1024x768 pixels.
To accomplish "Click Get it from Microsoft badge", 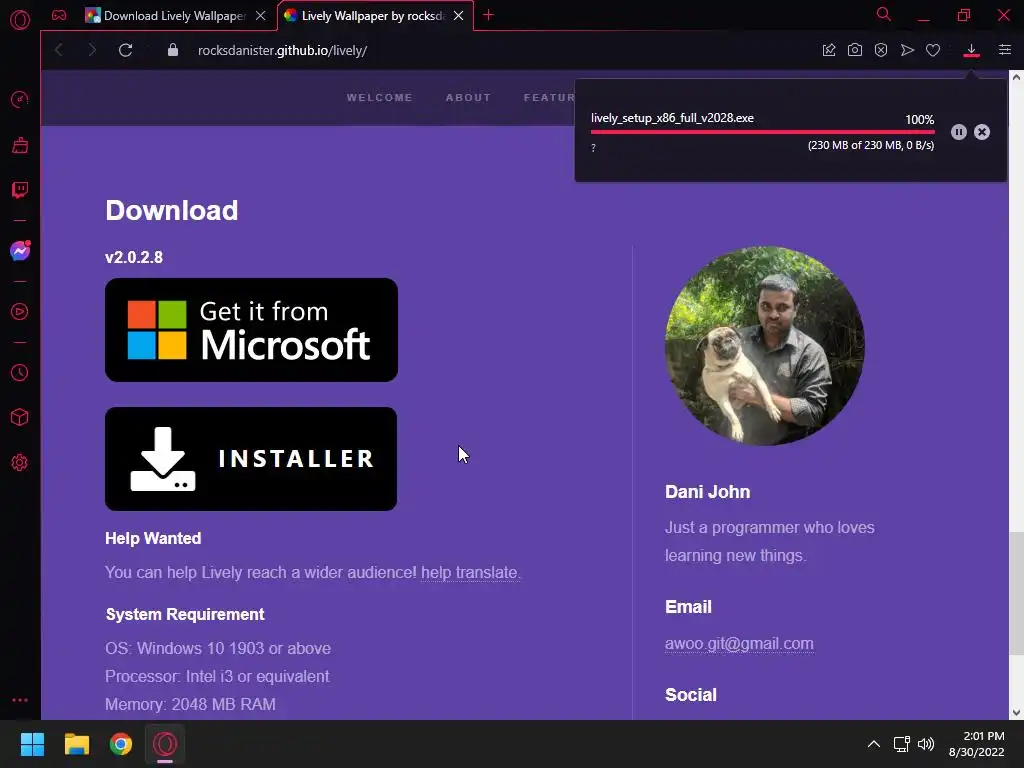I will point(251,330).
